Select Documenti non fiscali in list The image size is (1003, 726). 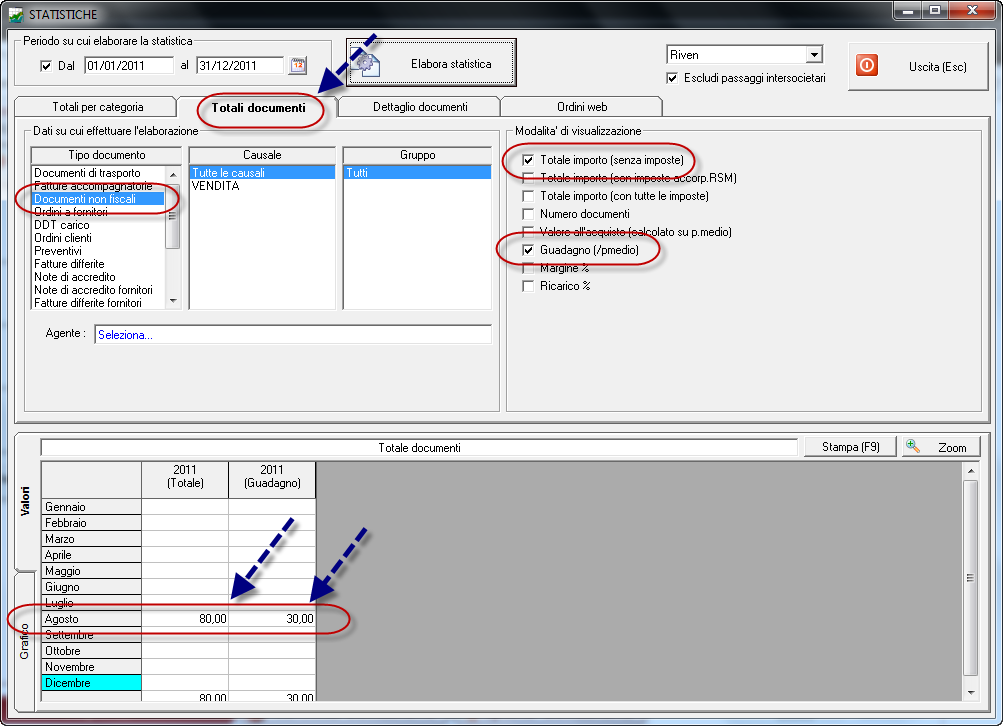[99, 199]
